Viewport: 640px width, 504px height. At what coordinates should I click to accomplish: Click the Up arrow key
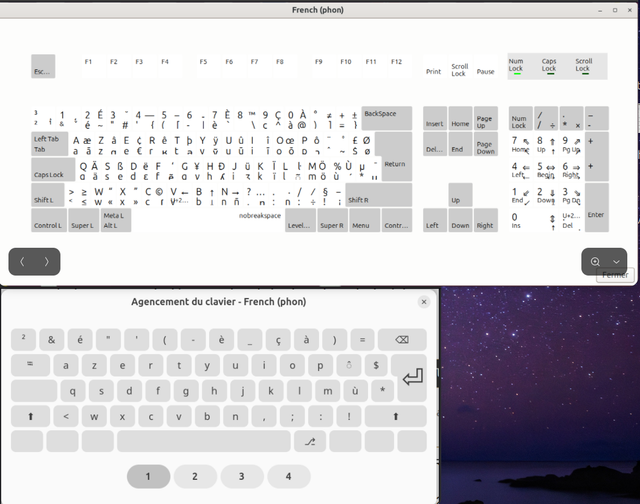(x=460, y=195)
